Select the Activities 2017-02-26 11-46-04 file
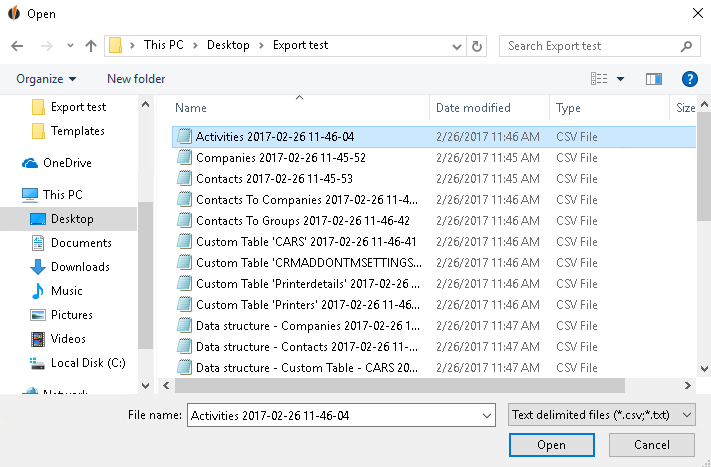The width and height of the screenshot is (711, 467). click(x=434, y=137)
